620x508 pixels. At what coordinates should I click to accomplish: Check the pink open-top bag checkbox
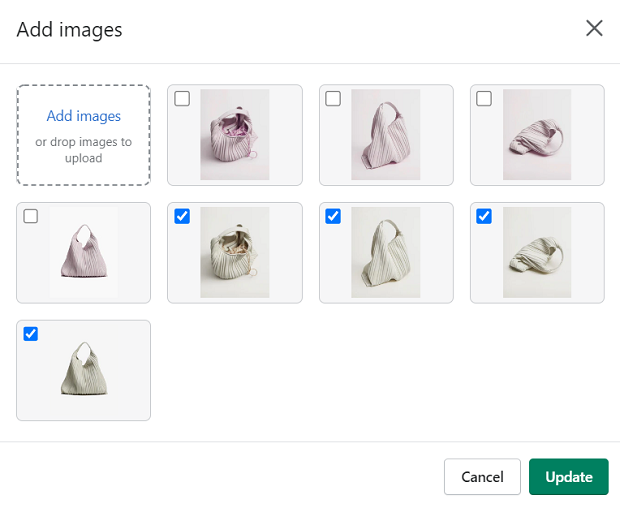182,98
